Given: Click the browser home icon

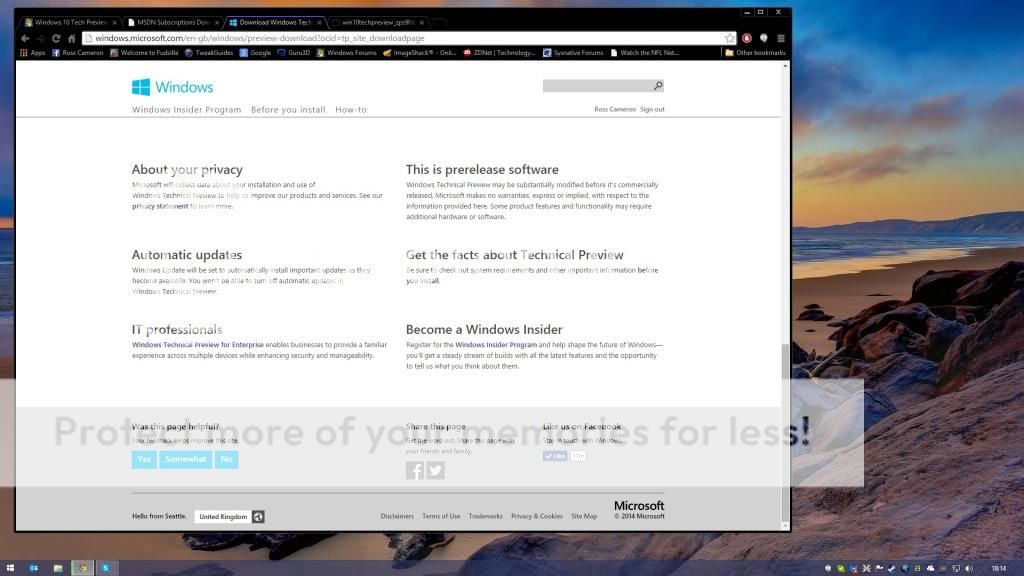Looking at the screenshot, I should coord(71,38).
